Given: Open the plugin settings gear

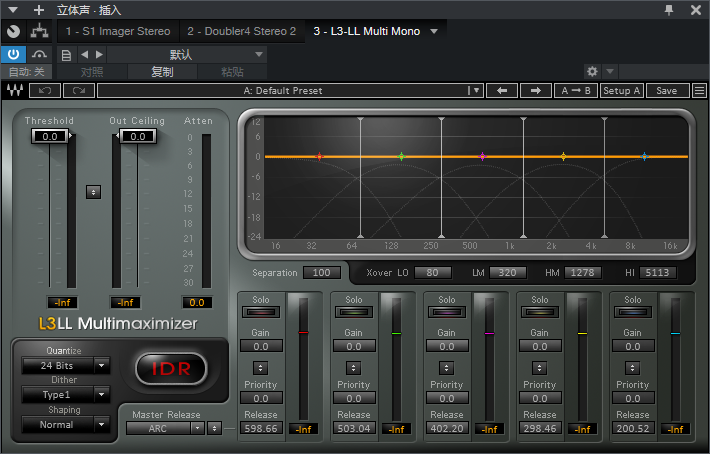Looking at the screenshot, I should (592, 71).
